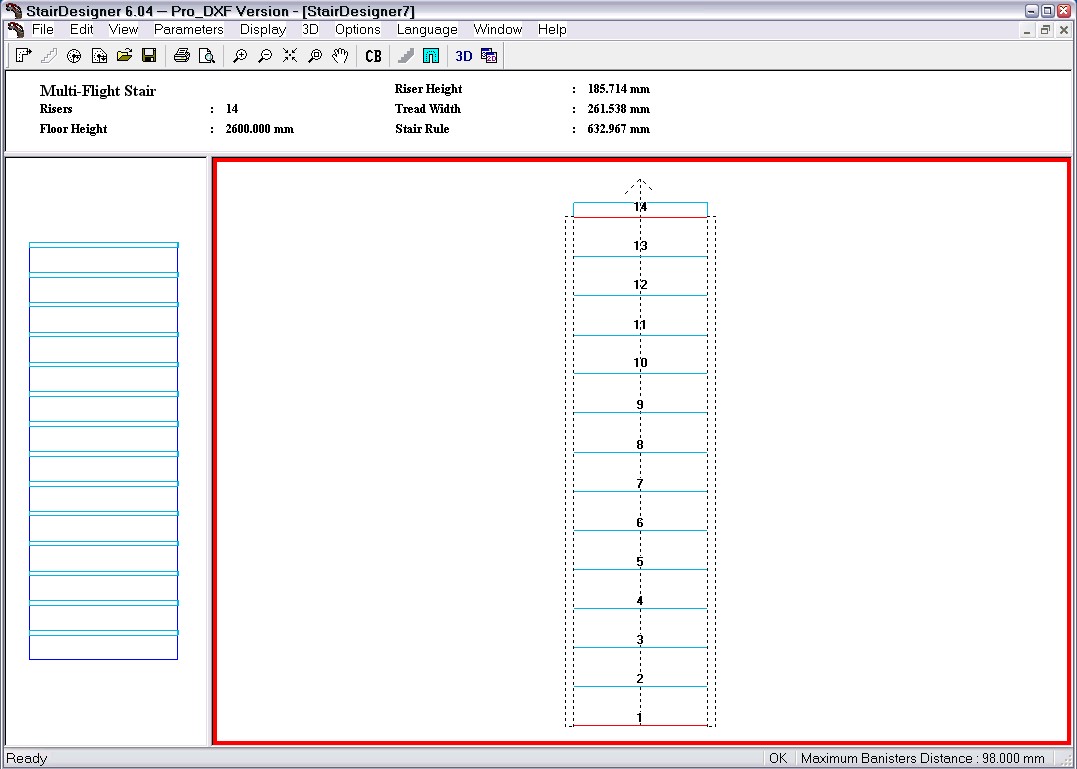Open the Options menu
Screen dimensions: 1077x769
pyautogui.click(x=358, y=30)
